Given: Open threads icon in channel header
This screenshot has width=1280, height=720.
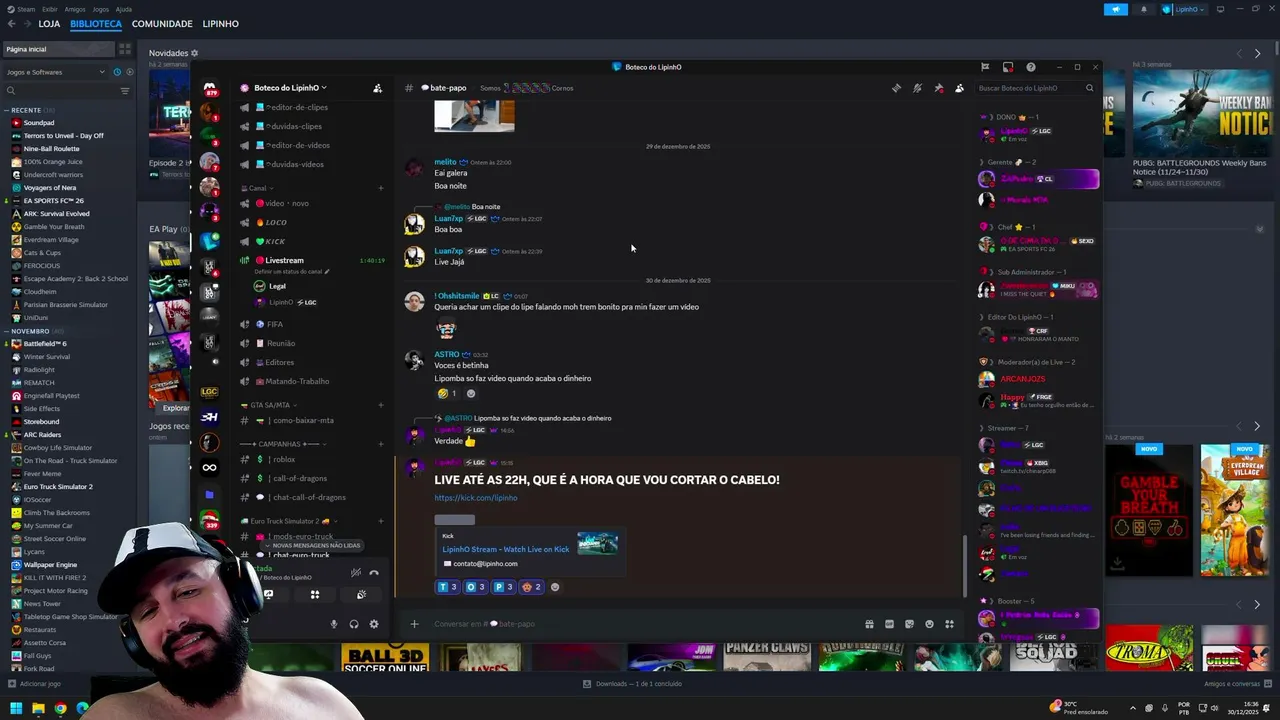Looking at the screenshot, I should point(896,88).
